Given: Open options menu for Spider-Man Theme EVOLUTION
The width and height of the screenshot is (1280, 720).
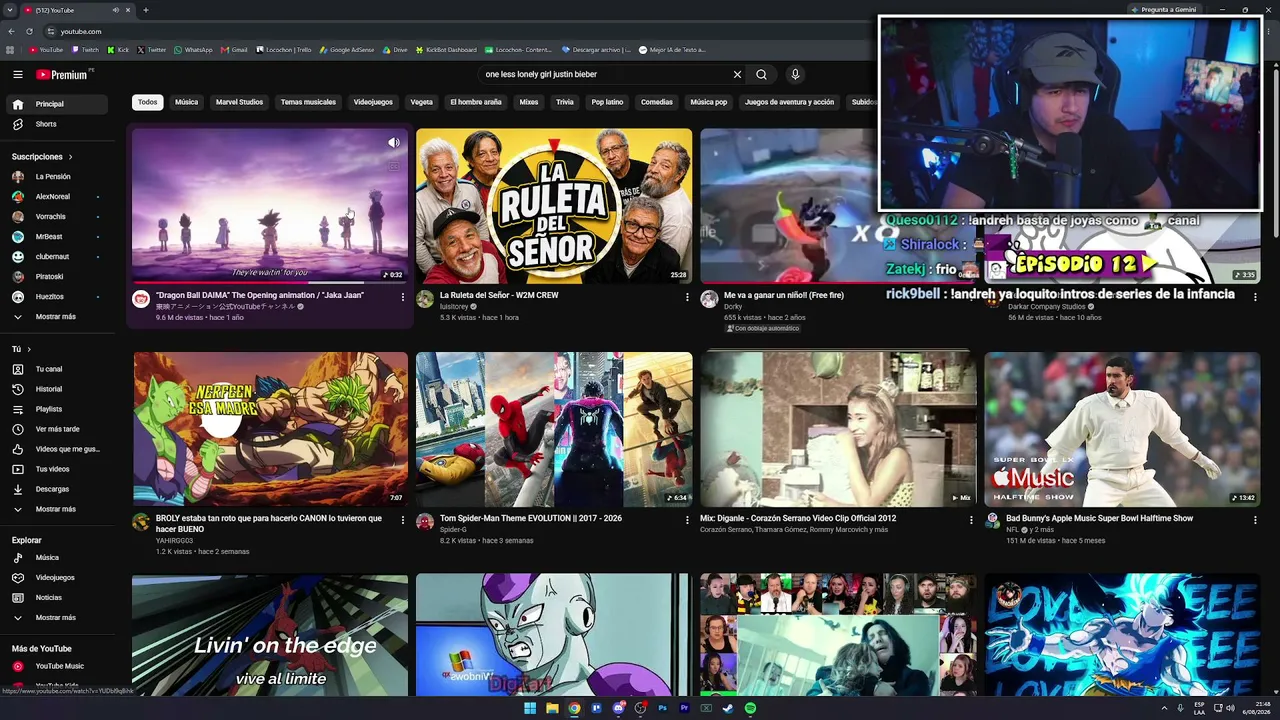Looking at the screenshot, I should (x=687, y=520).
